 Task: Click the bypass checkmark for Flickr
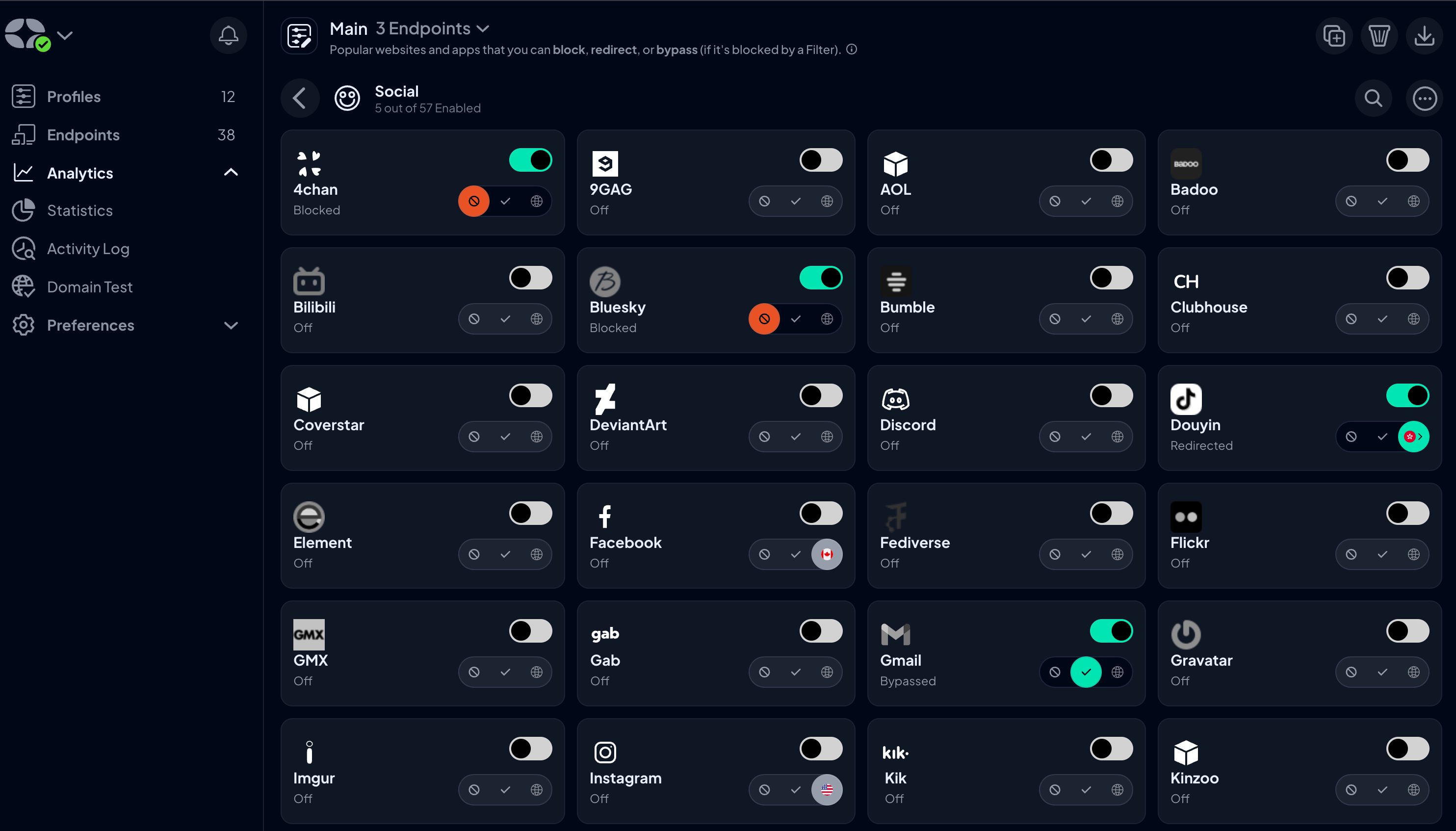click(x=1382, y=554)
